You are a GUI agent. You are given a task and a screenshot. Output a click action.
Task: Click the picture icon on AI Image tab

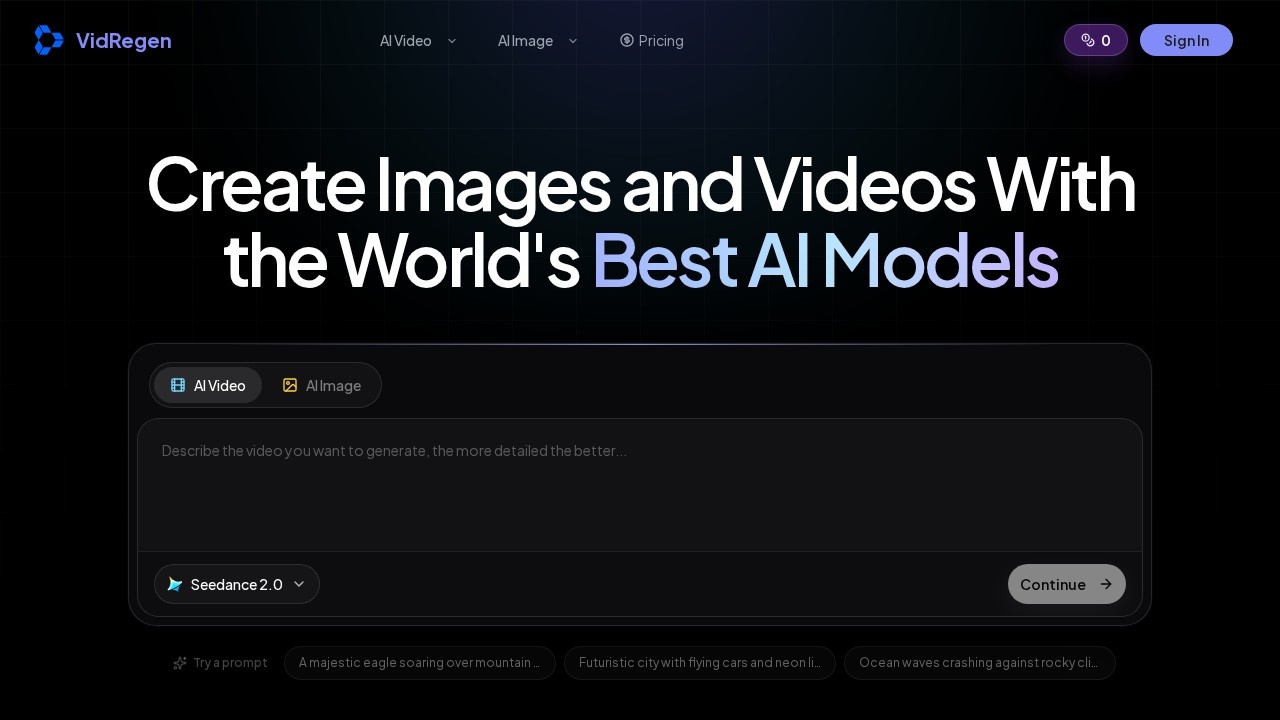(x=290, y=385)
